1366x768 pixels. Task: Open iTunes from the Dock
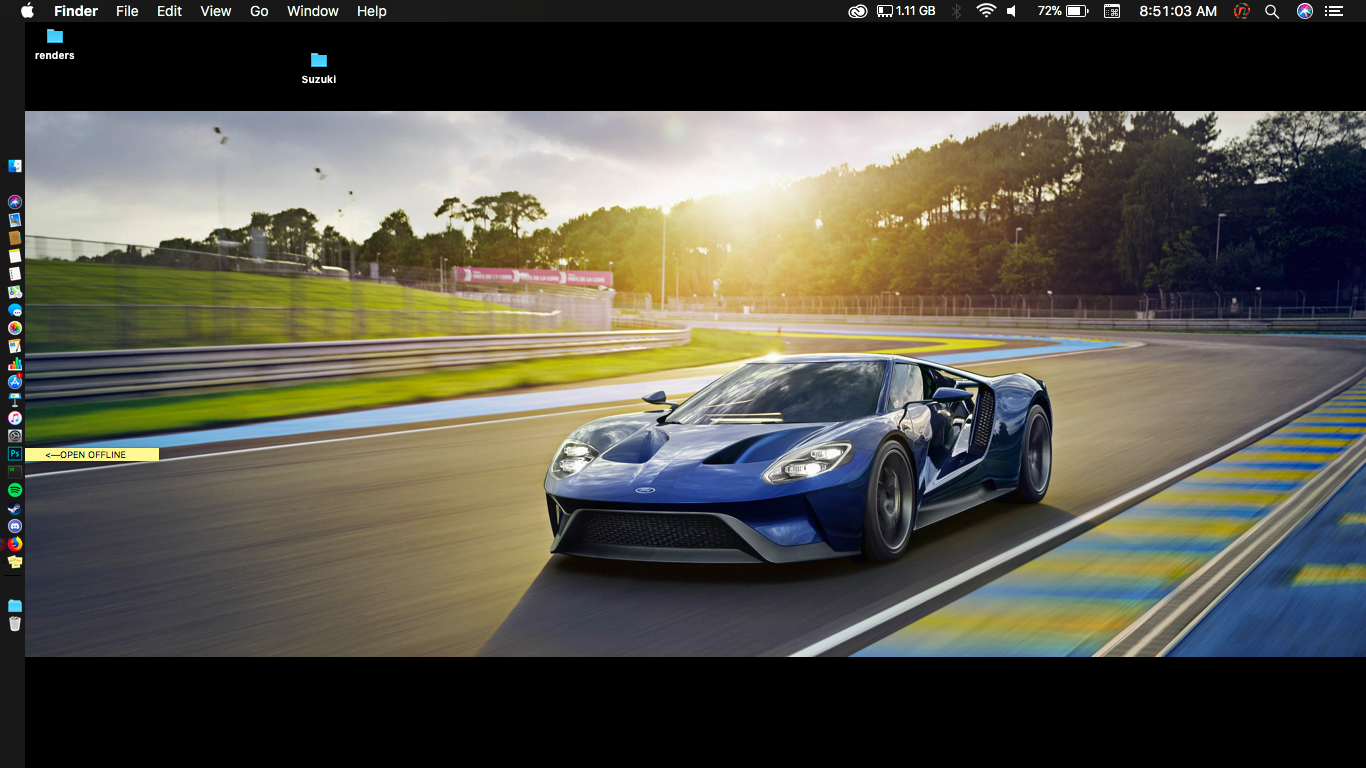tap(15, 418)
